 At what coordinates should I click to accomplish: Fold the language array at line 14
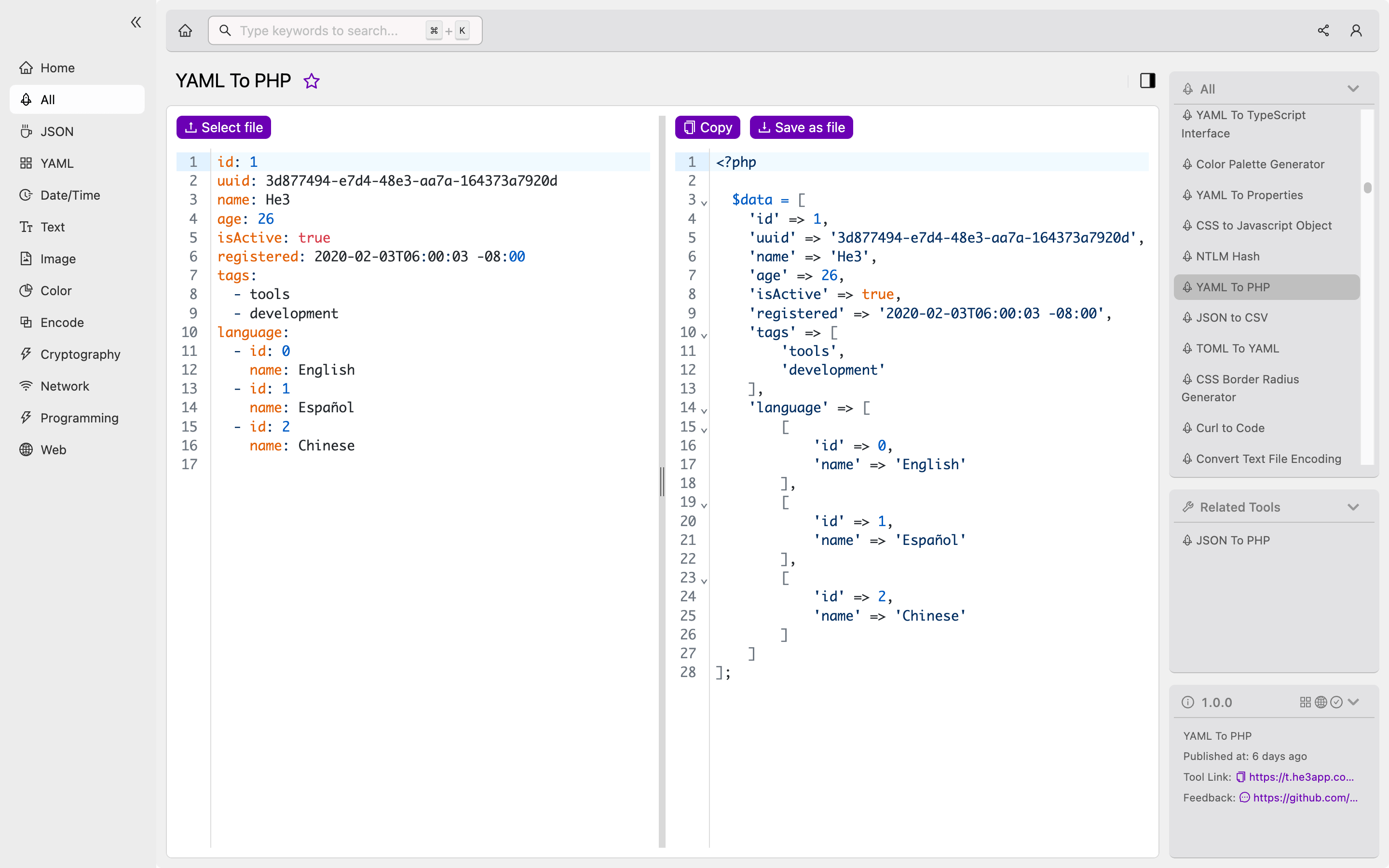pyautogui.click(x=704, y=410)
